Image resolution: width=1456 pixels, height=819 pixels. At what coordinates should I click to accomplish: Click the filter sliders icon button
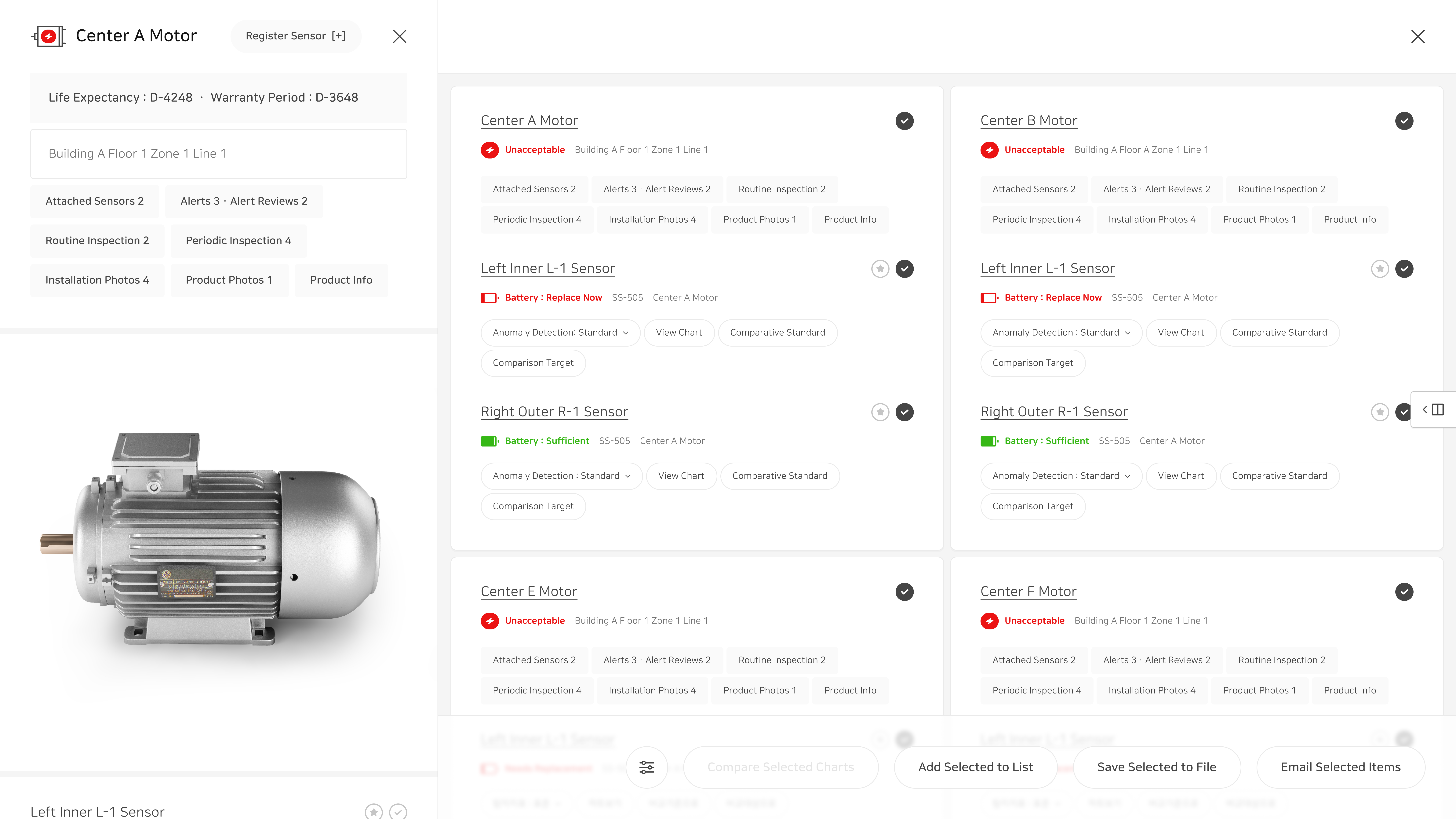click(647, 767)
